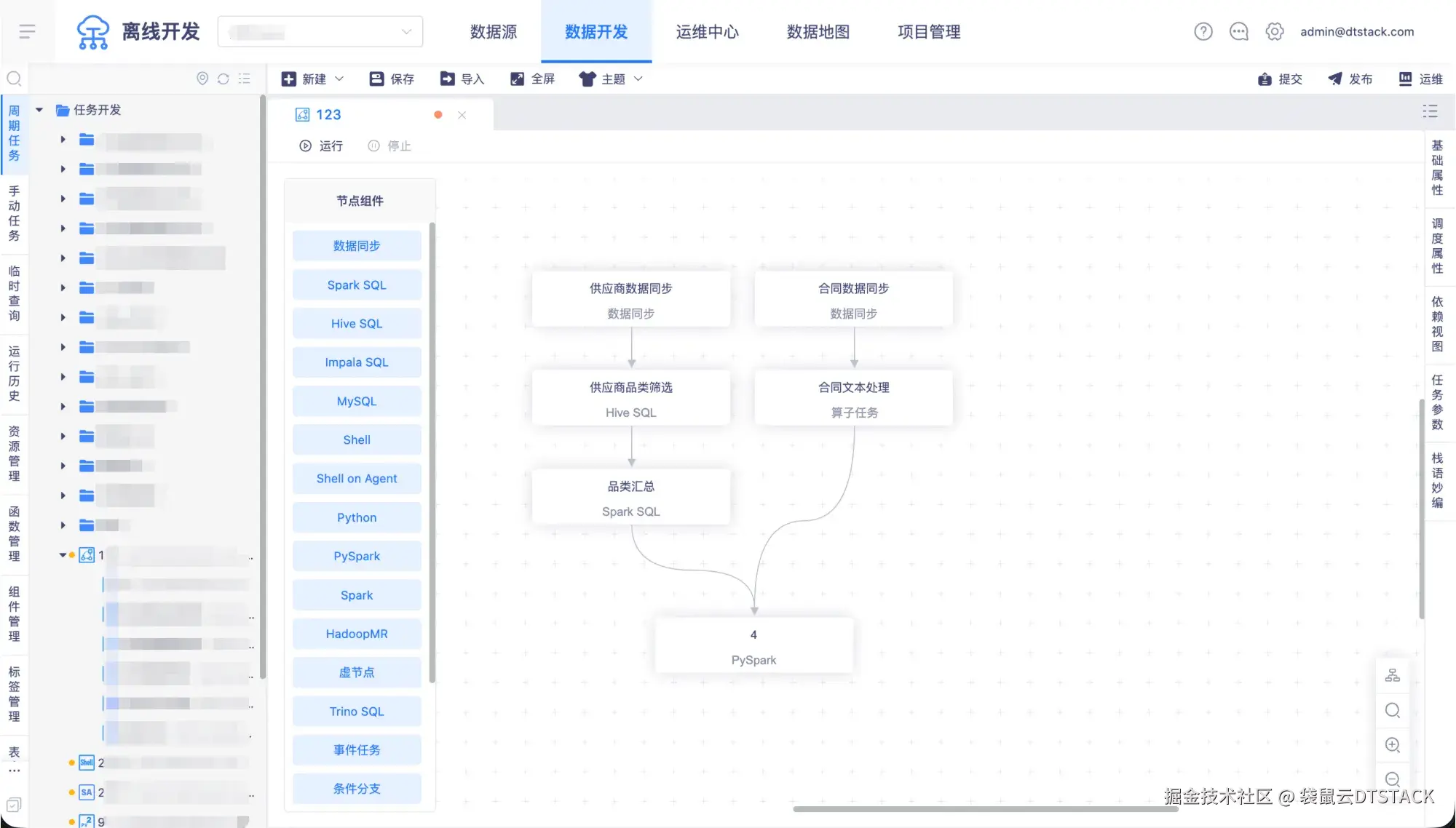Open the project selector dropdown
Viewport: 1456px width, 828px height.
(x=320, y=31)
